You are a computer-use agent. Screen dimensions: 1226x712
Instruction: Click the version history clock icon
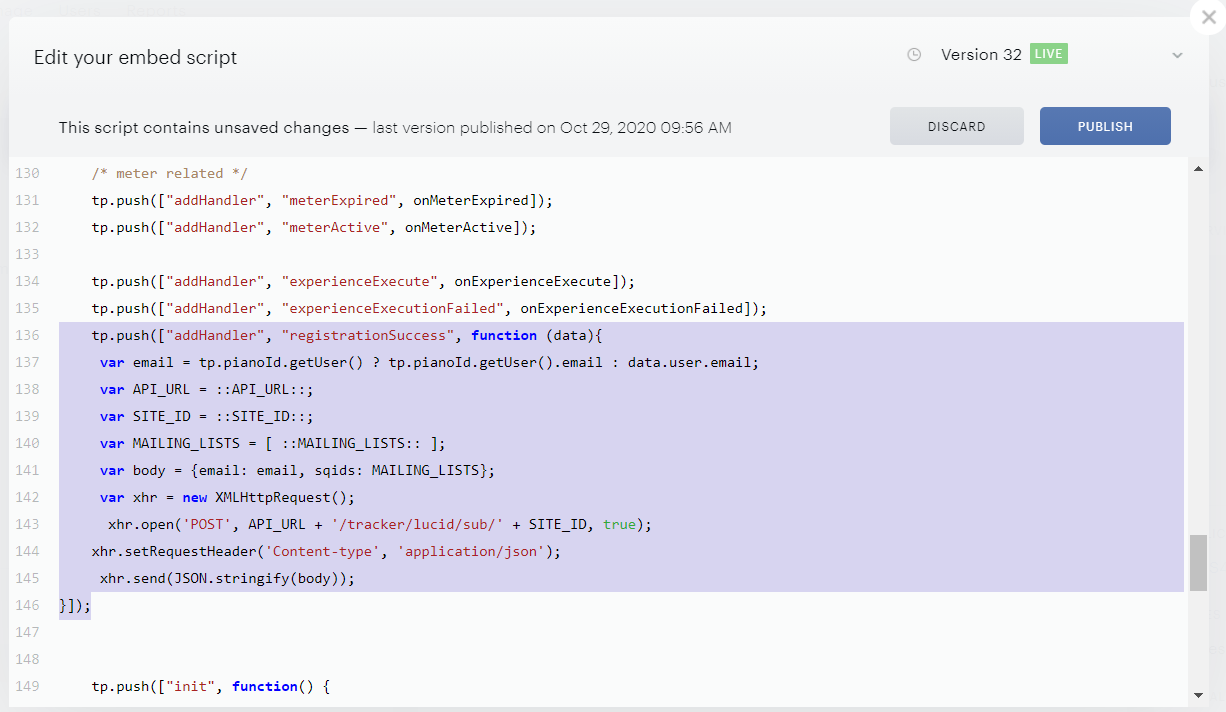pyautogui.click(x=914, y=55)
